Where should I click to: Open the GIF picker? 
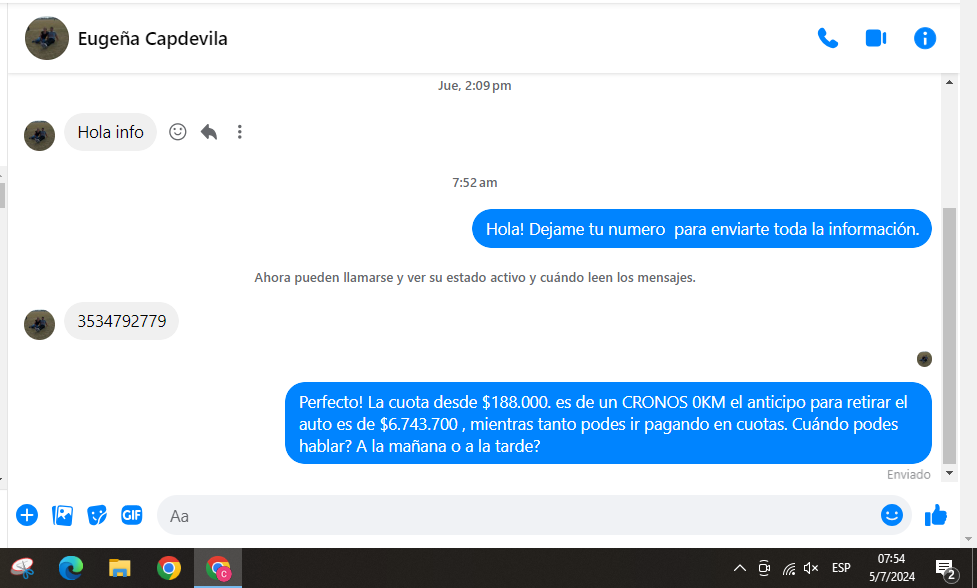click(x=131, y=515)
